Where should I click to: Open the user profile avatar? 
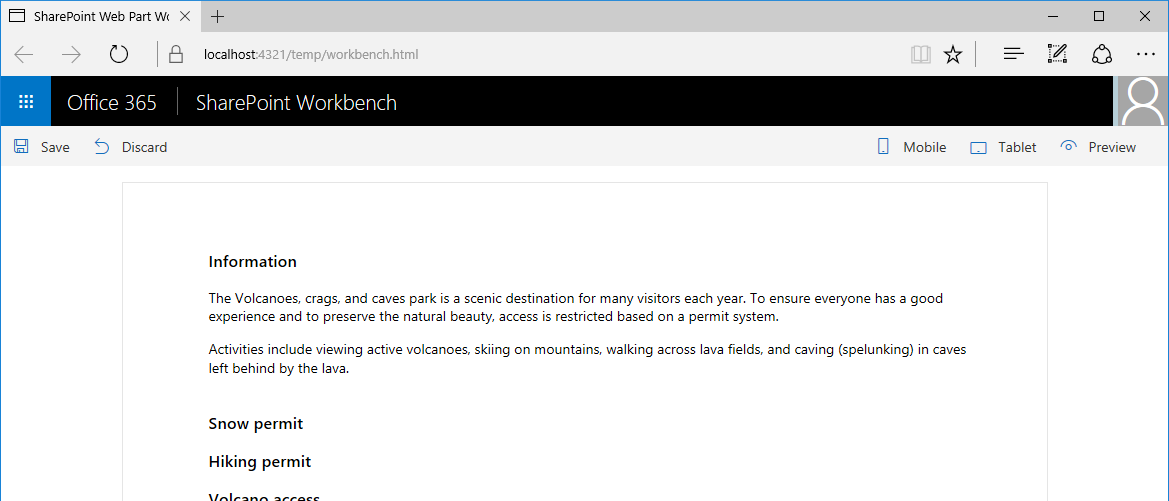click(x=1142, y=101)
